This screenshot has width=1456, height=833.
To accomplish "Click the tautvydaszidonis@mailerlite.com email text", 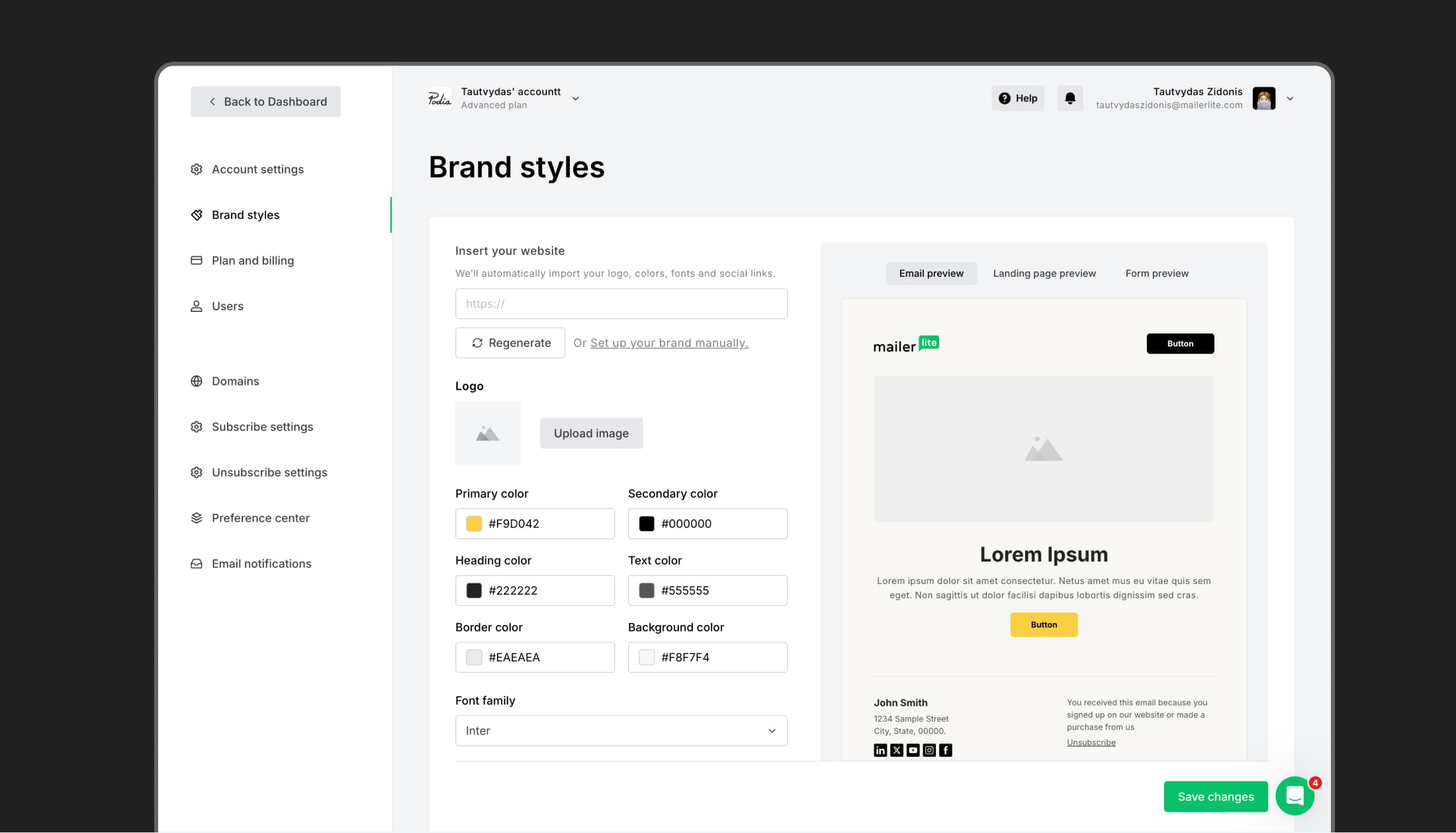I will 1169,105.
